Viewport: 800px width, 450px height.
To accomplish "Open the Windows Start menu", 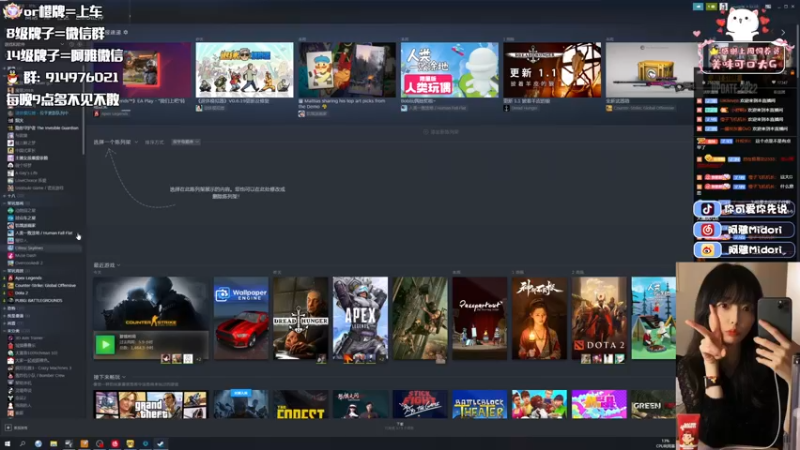I will click(x=7, y=444).
